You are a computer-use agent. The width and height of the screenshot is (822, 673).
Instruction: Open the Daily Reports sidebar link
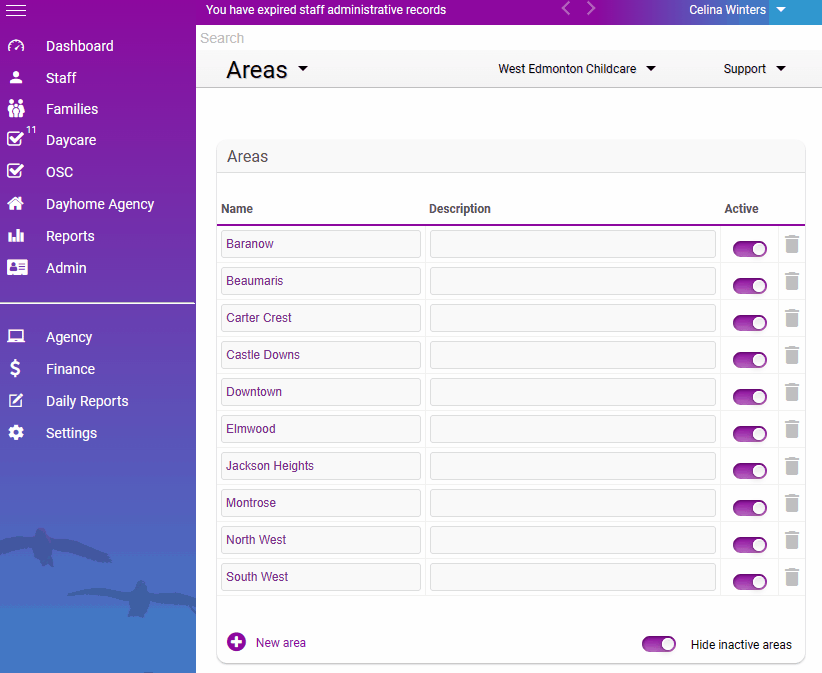click(87, 401)
